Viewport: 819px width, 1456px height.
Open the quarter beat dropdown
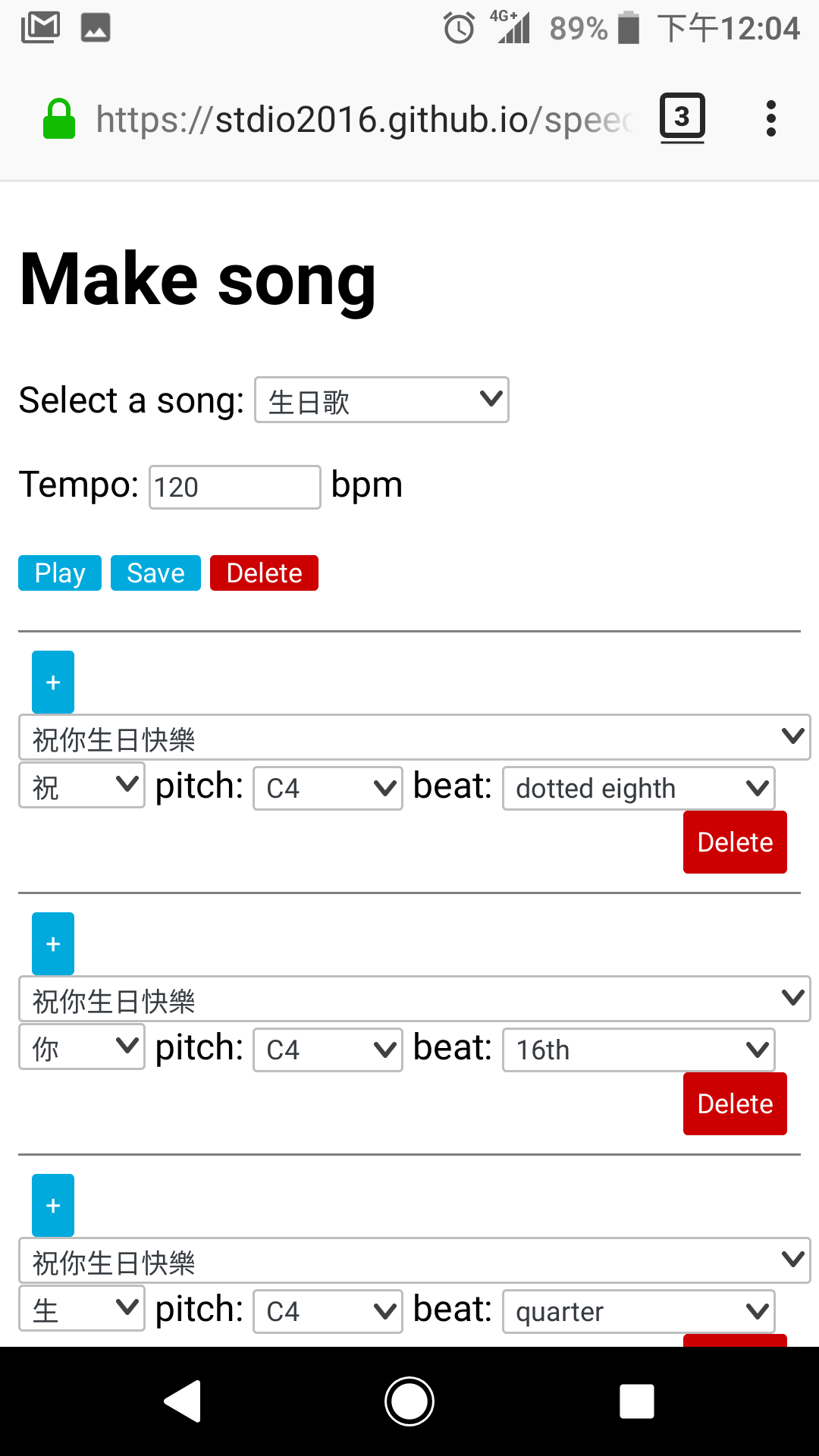(x=639, y=1311)
